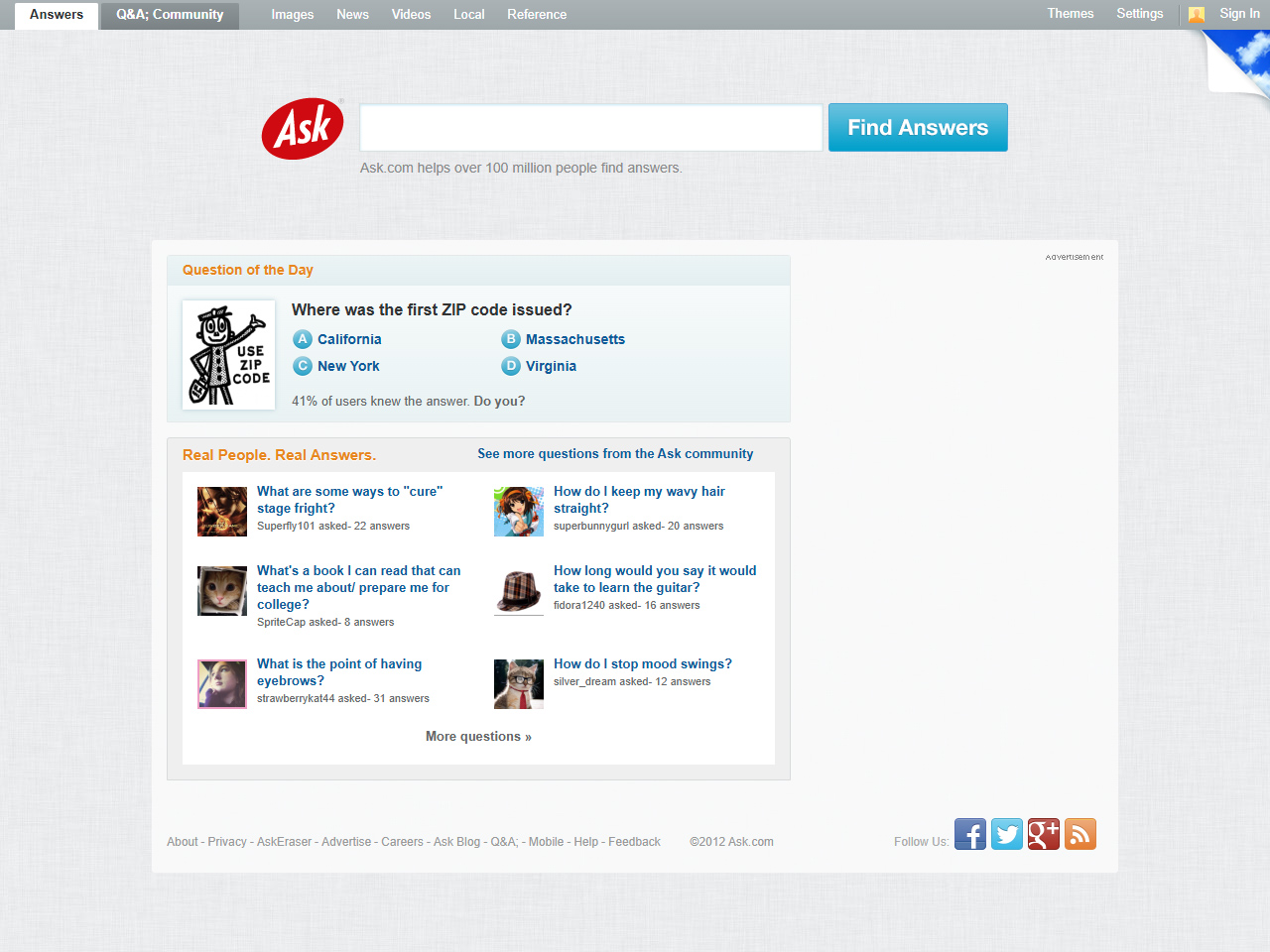1270x952 pixels.
Task: Click 'silver_dream asked- 12 answers' text
Action: (632, 682)
